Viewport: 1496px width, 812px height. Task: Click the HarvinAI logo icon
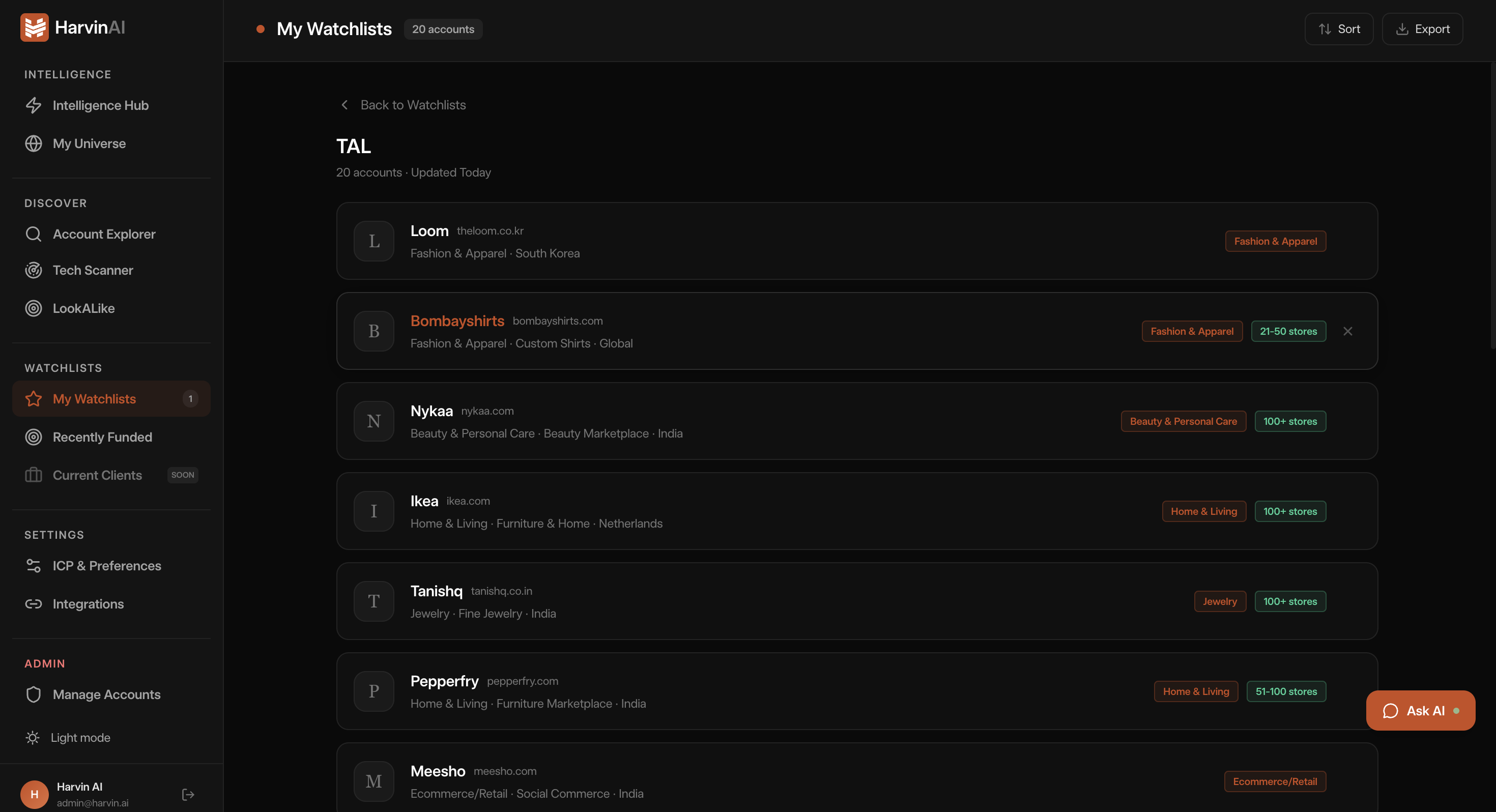tap(34, 27)
